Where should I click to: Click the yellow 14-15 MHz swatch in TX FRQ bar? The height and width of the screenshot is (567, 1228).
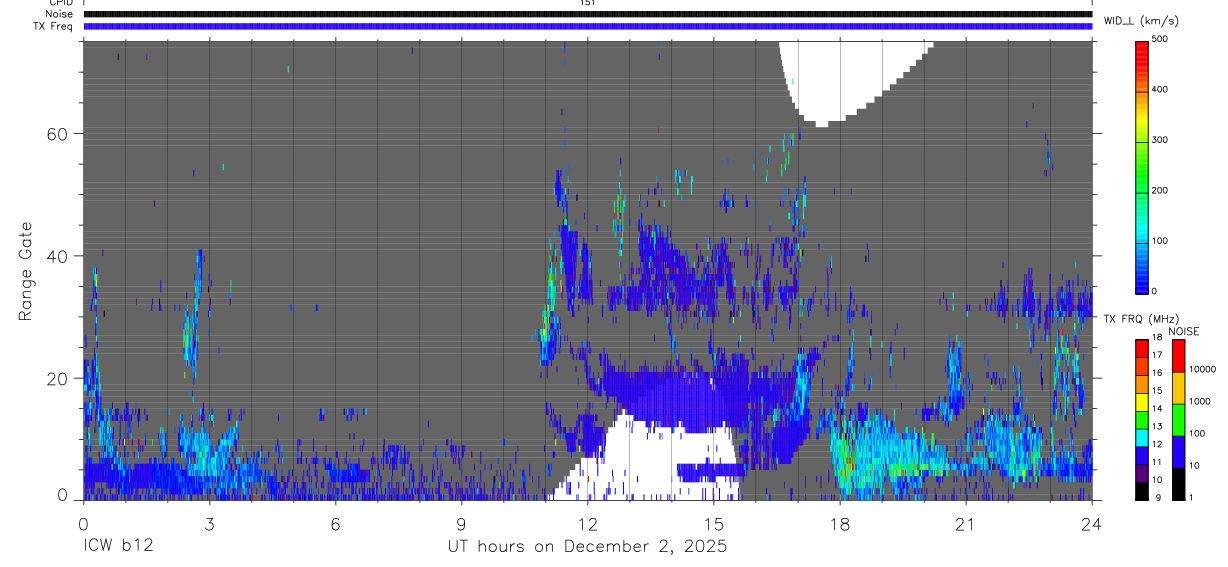point(1142,401)
